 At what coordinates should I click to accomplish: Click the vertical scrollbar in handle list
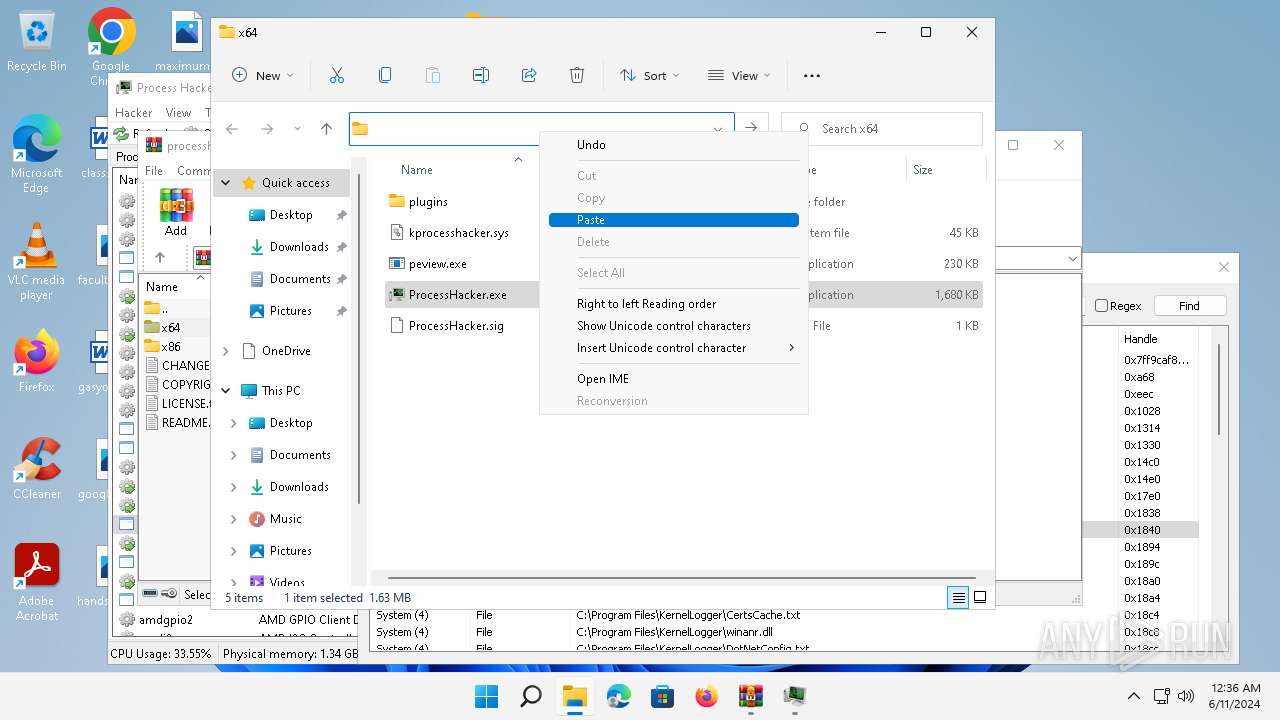coord(1218,390)
